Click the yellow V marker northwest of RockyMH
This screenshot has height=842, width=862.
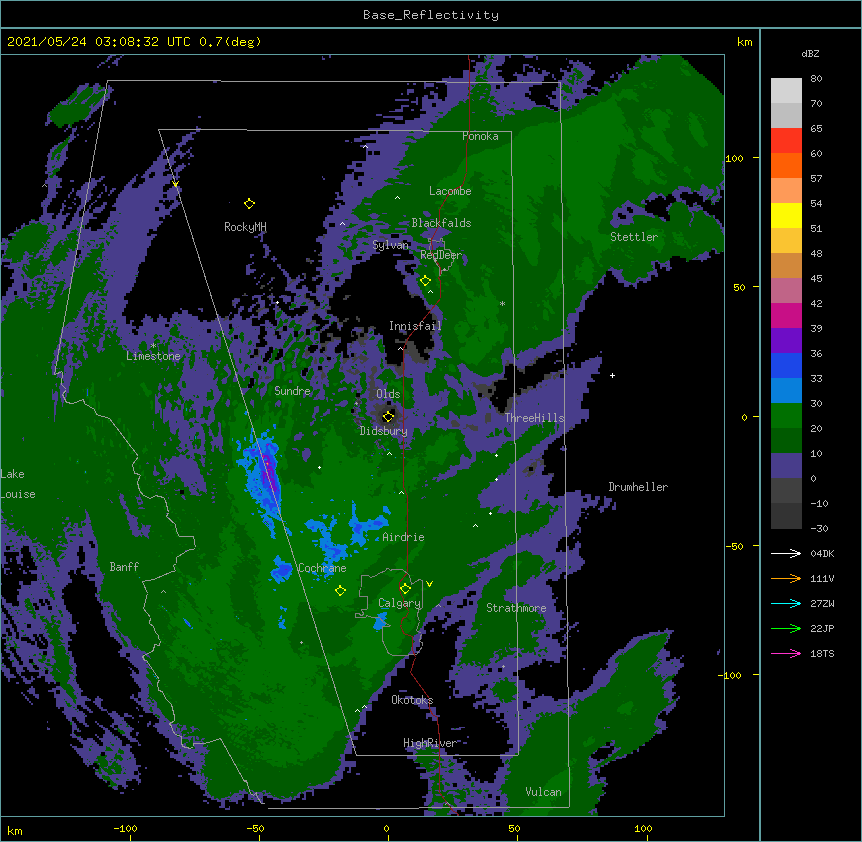pyautogui.click(x=175, y=184)
